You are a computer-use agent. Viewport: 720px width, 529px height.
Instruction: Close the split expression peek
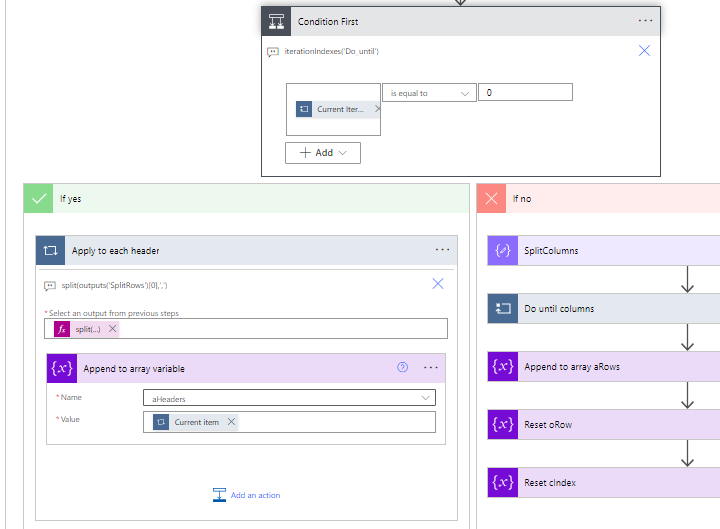(x=438, y=284)
